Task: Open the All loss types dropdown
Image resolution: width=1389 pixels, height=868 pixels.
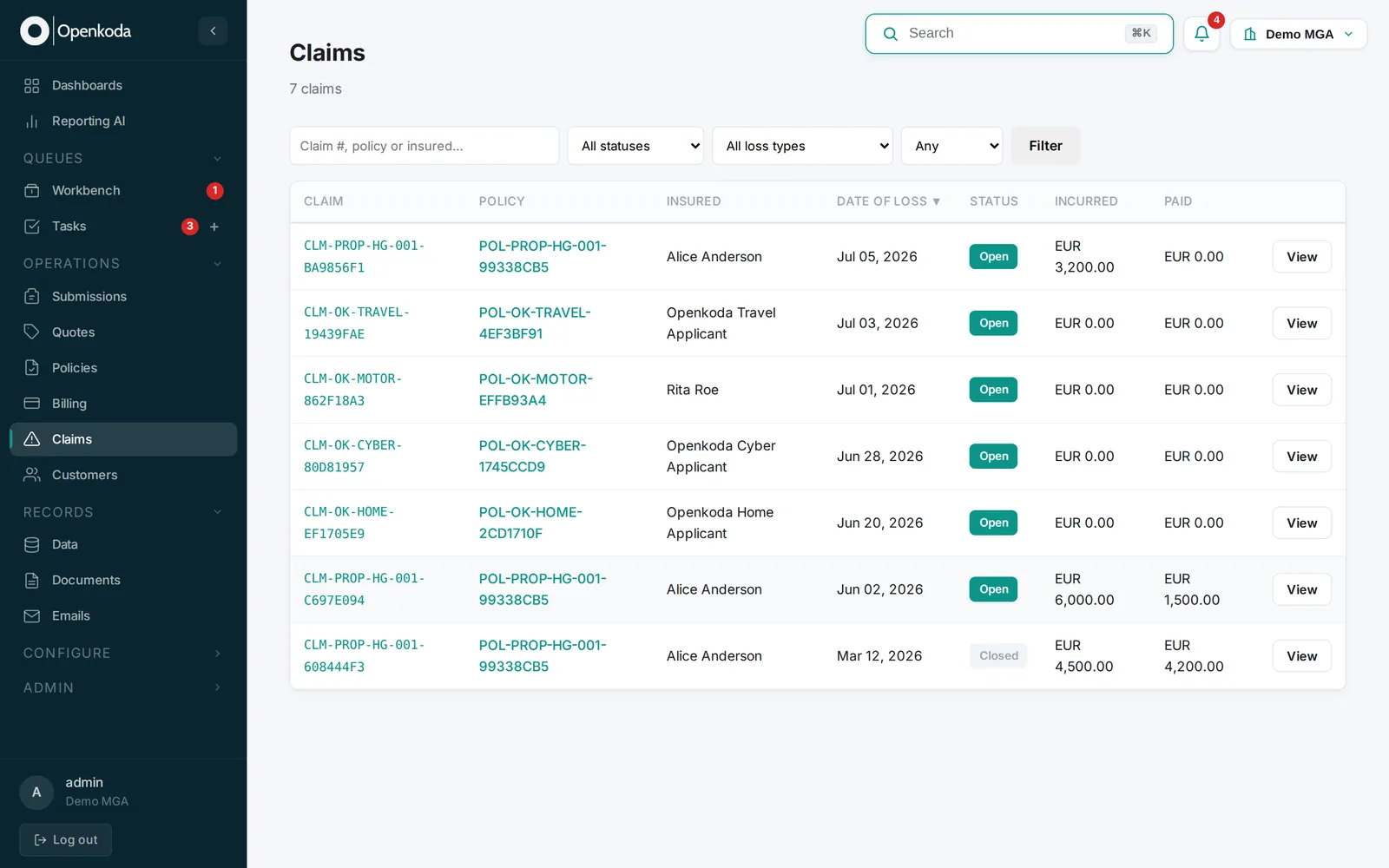Action: pos(802,146)
